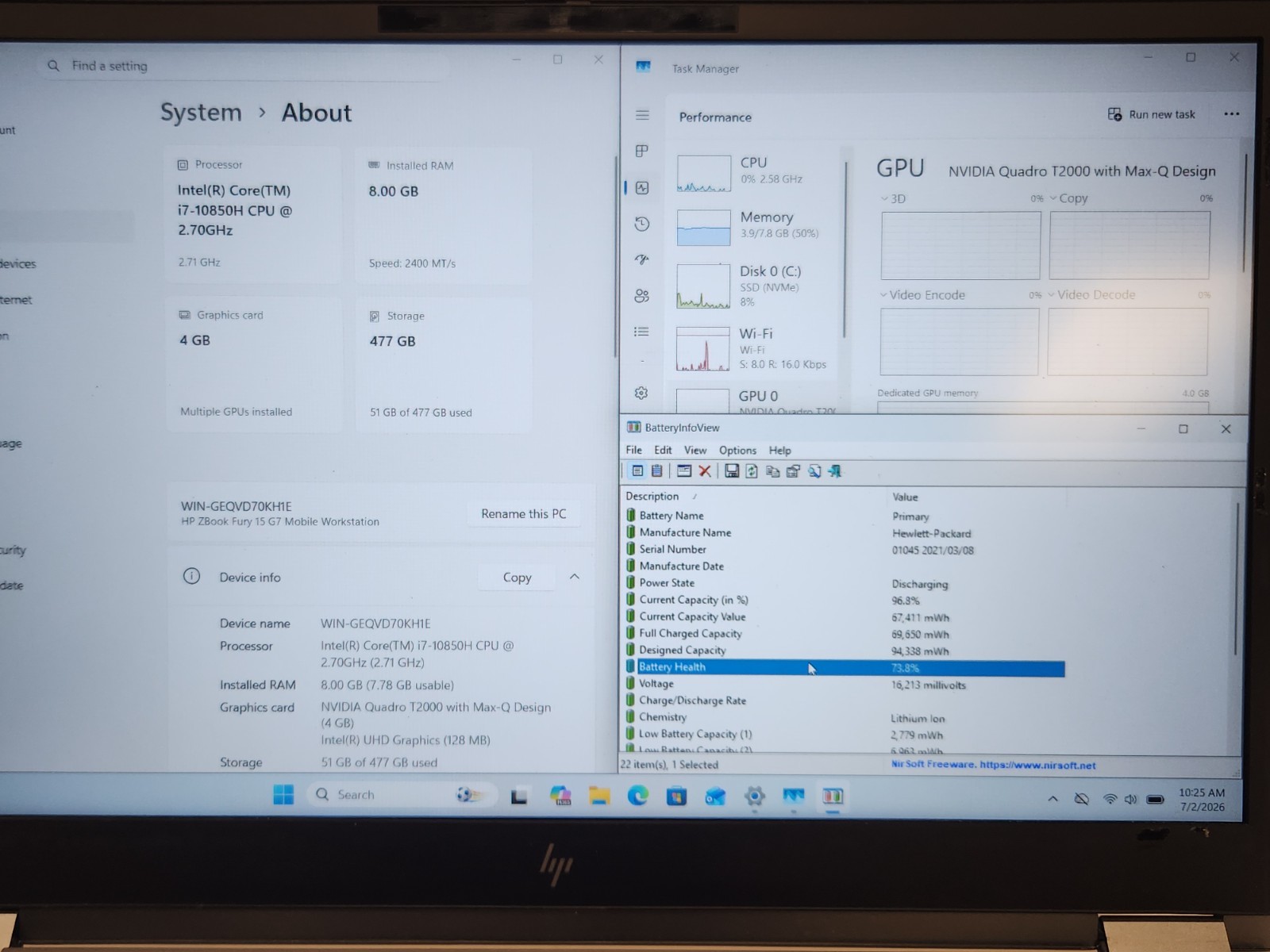The image size is (1270, 952).
Task: Copy Device info with Copy button
Action: click(517, 578)
